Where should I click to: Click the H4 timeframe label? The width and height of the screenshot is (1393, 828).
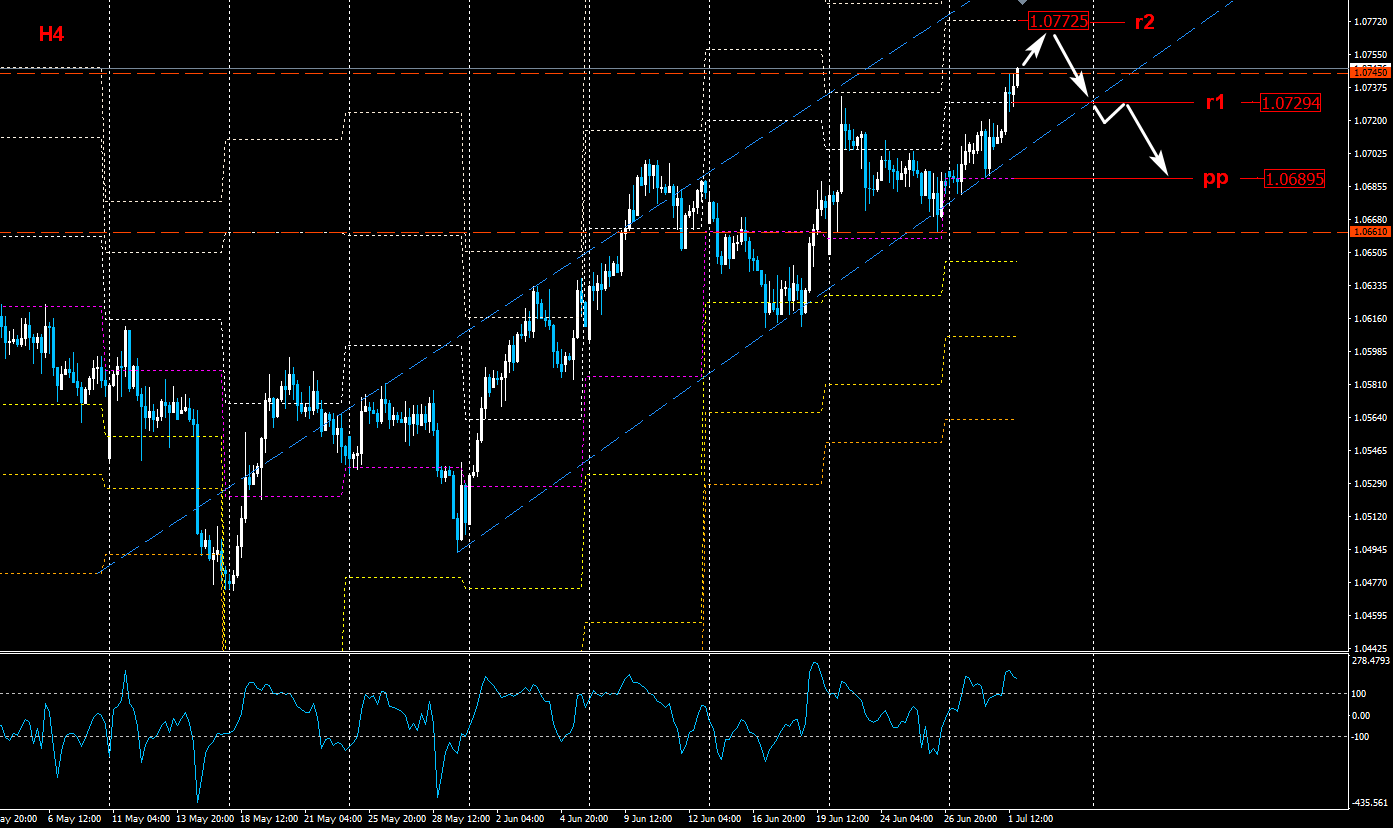52,35
